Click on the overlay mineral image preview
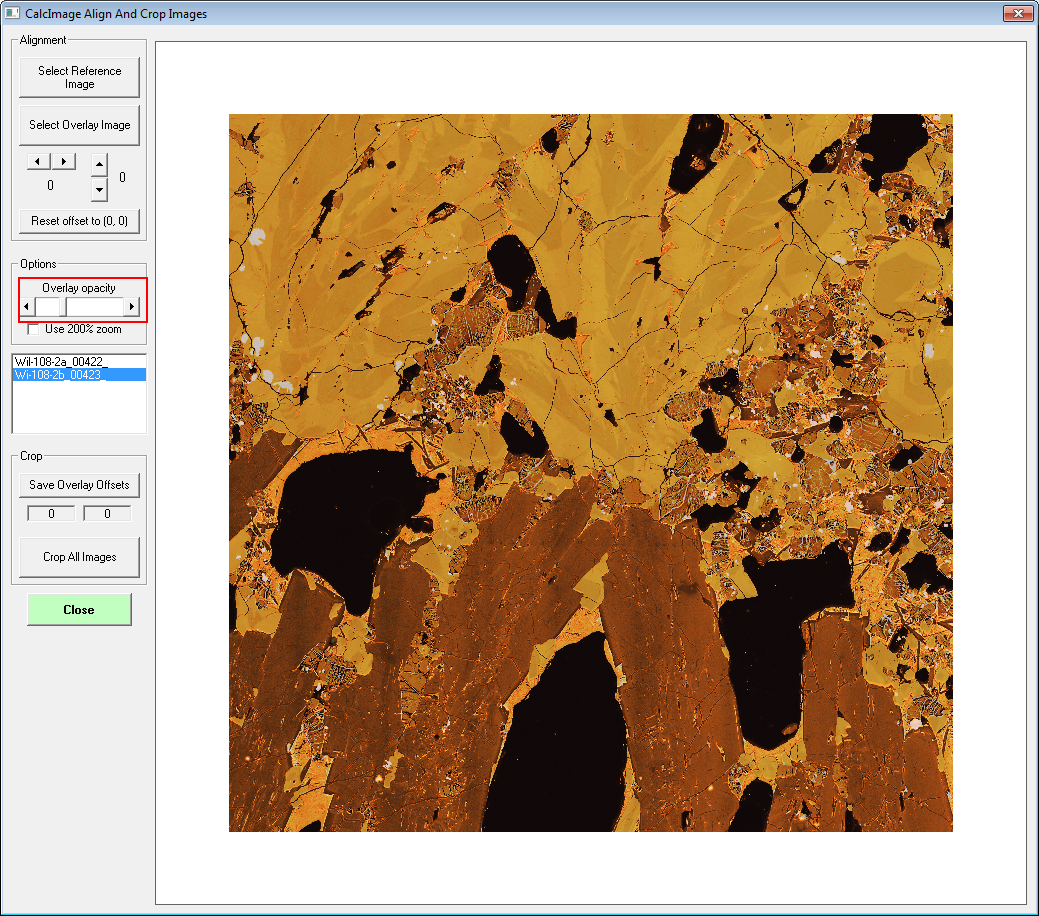 (x=590, y=472)
